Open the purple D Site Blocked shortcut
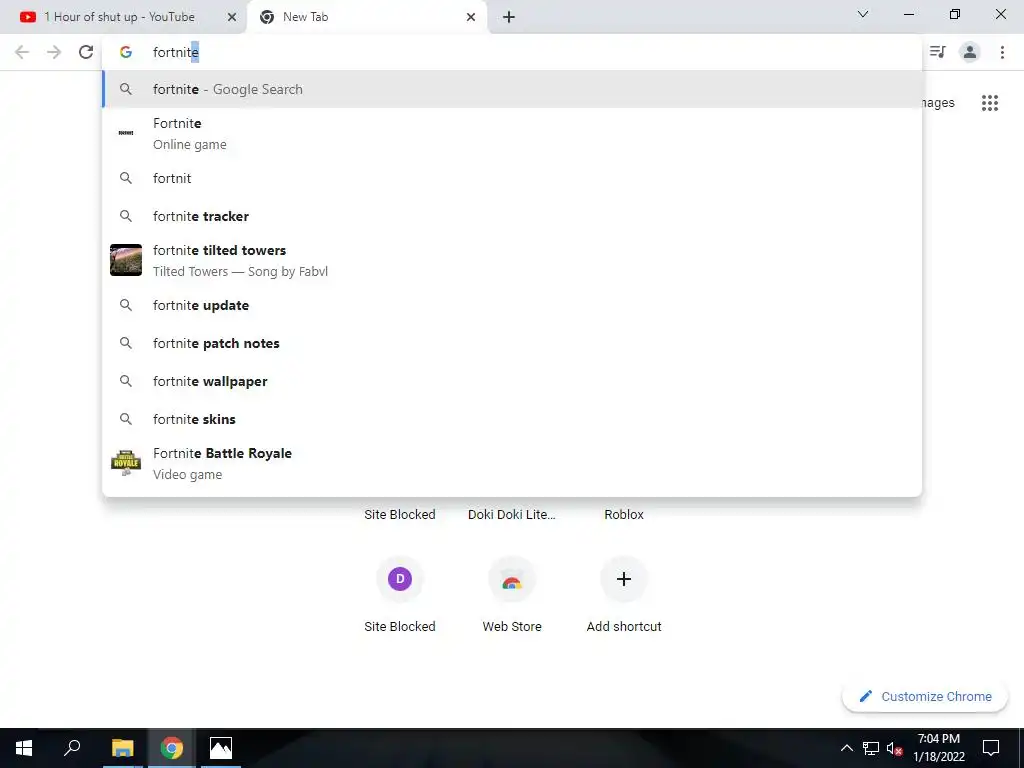This screenshot has width=1024, height=768. coord(400,579)
